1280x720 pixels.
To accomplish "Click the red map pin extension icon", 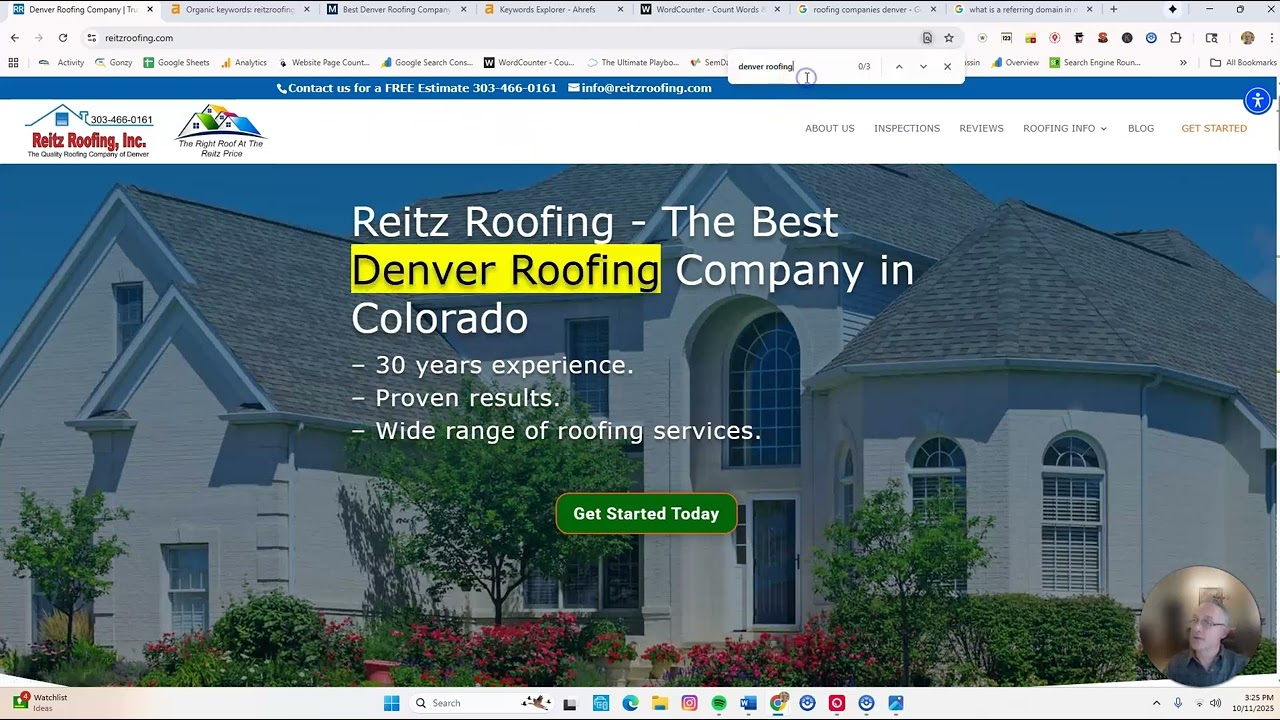I will pyautogui.click(x=1054, y=38).
